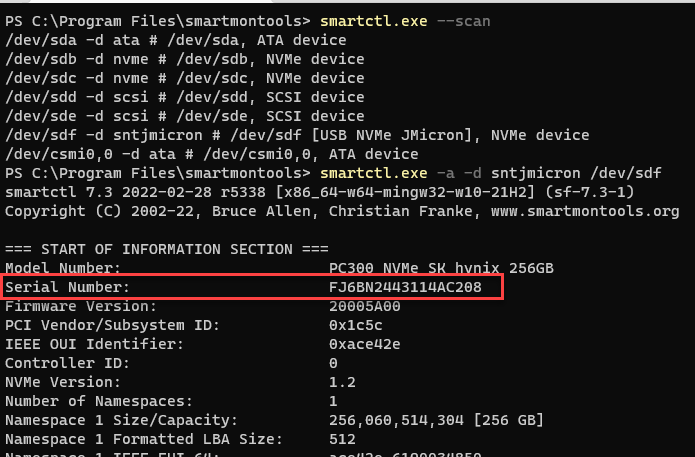695x457 pixels.
Task: Click the /dev/sda ATA device scan line
Action: [x=175, y=40]
